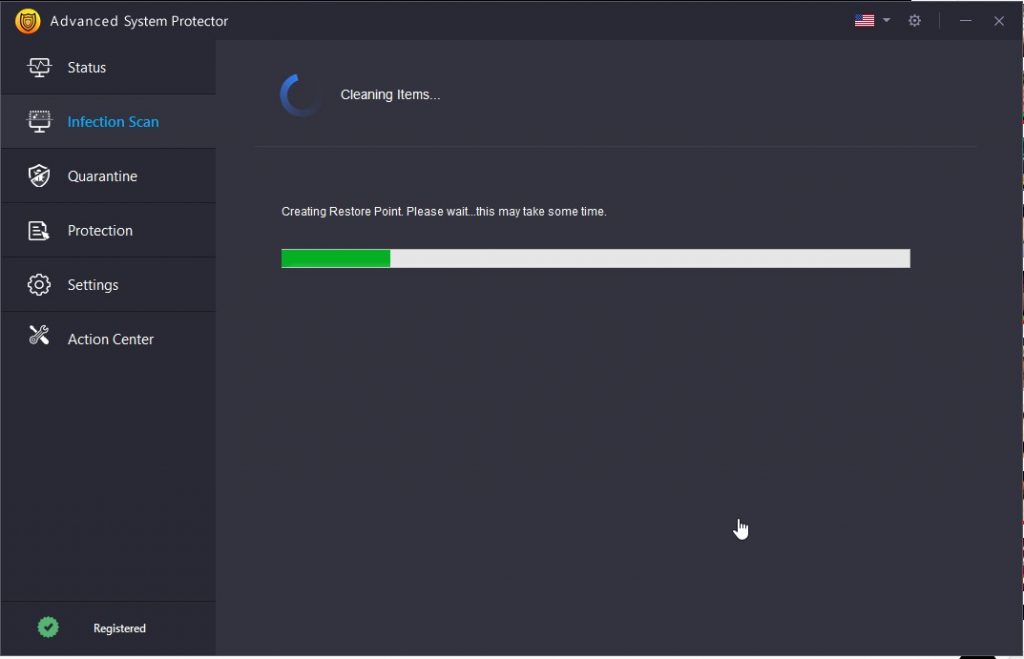The width and height of the screenshot is (1024, 659).
Task: Select the Action Center entry
Action: [110, 338]
